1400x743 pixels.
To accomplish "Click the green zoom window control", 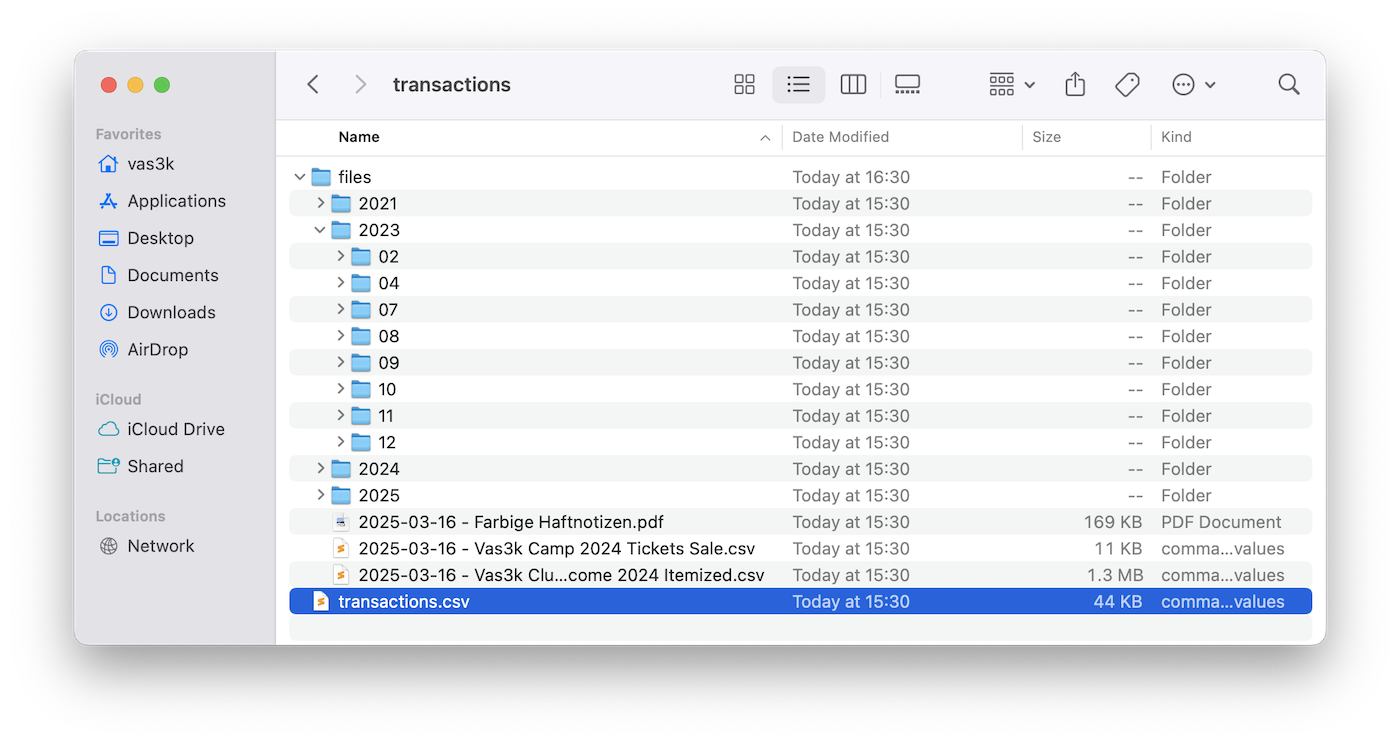I will 161,85.
